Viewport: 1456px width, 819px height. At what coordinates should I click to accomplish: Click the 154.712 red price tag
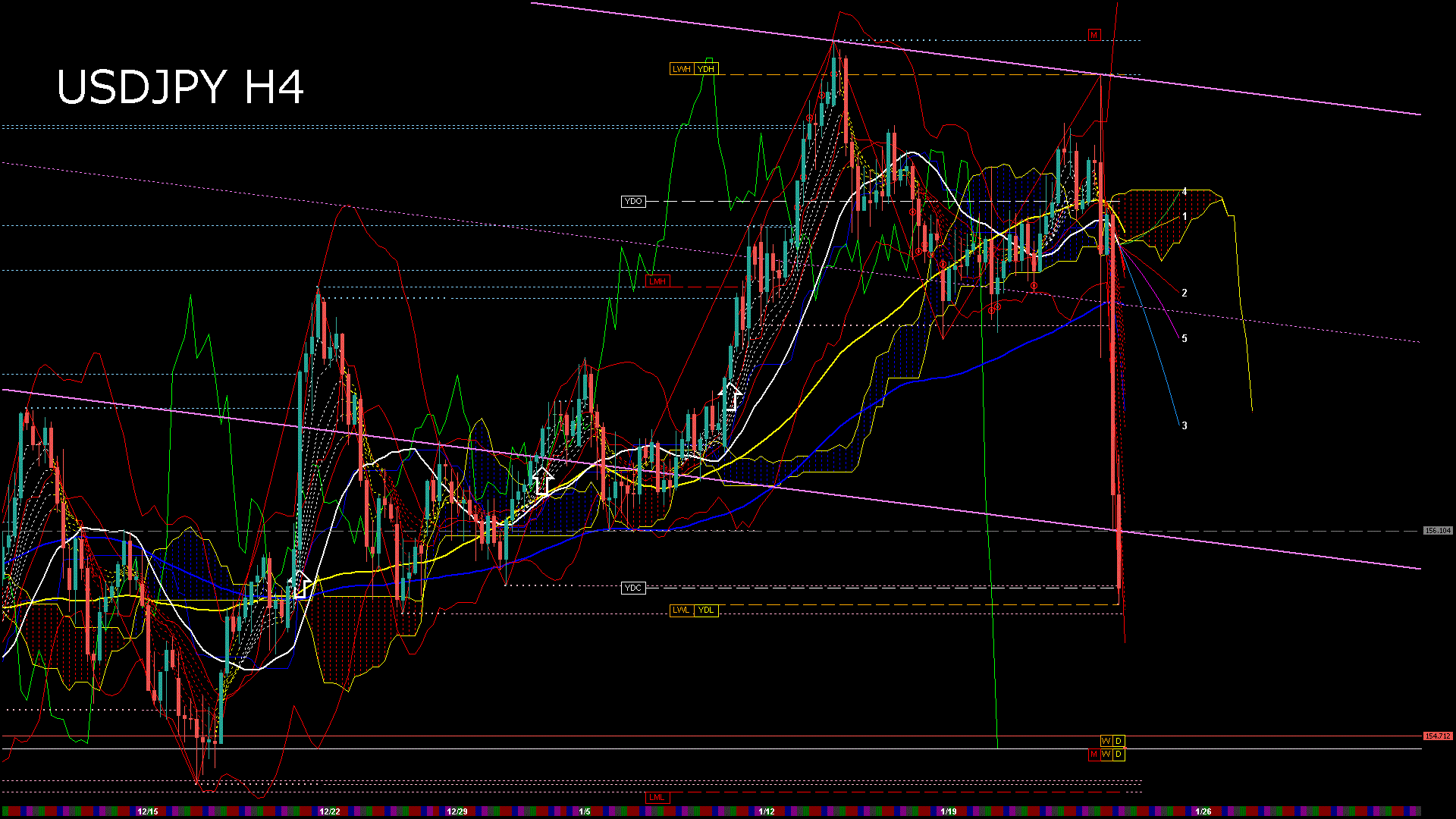(x=1437, y=736)
